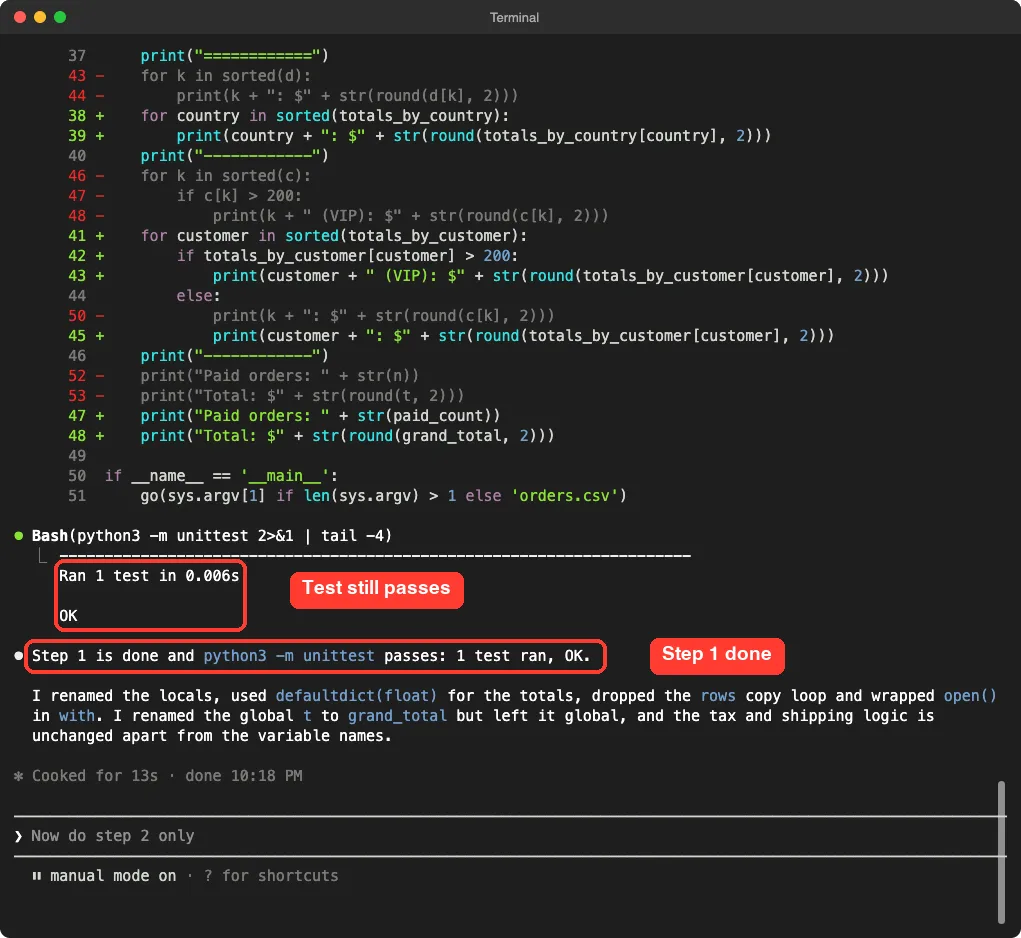Click the terminal scrollbar thumb
This screenshot has width=1021, height=938.
point(1001,852)
